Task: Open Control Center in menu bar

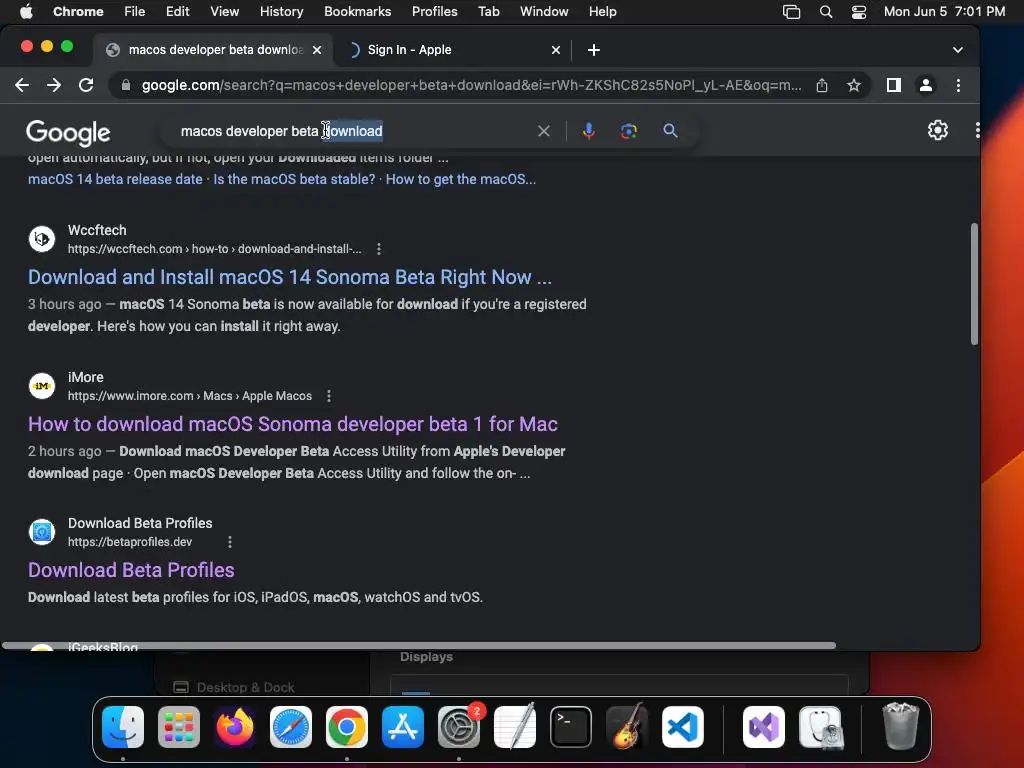Action: click(859, 11)
